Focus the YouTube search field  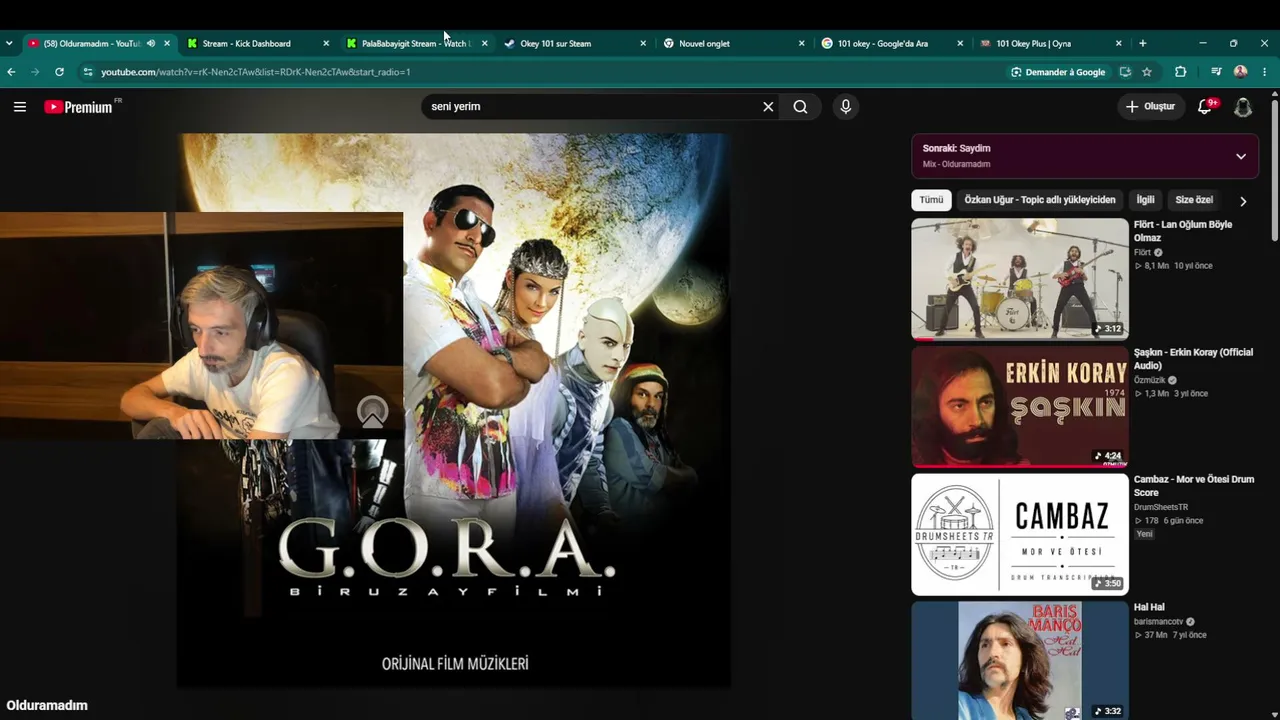[592, 107]
